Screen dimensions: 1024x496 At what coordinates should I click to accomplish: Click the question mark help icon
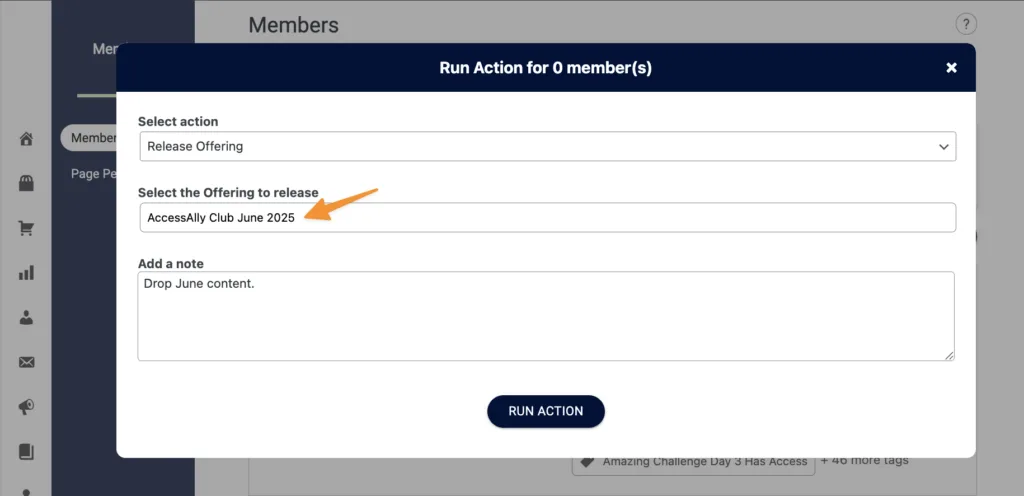965,25
